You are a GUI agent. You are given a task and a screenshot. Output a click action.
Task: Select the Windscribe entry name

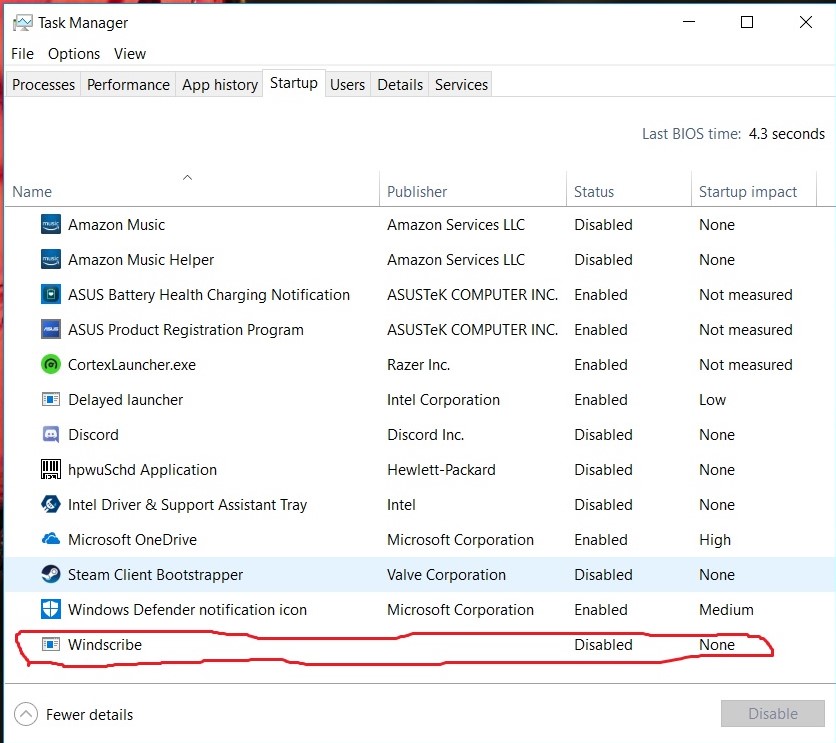coord(104,644)
